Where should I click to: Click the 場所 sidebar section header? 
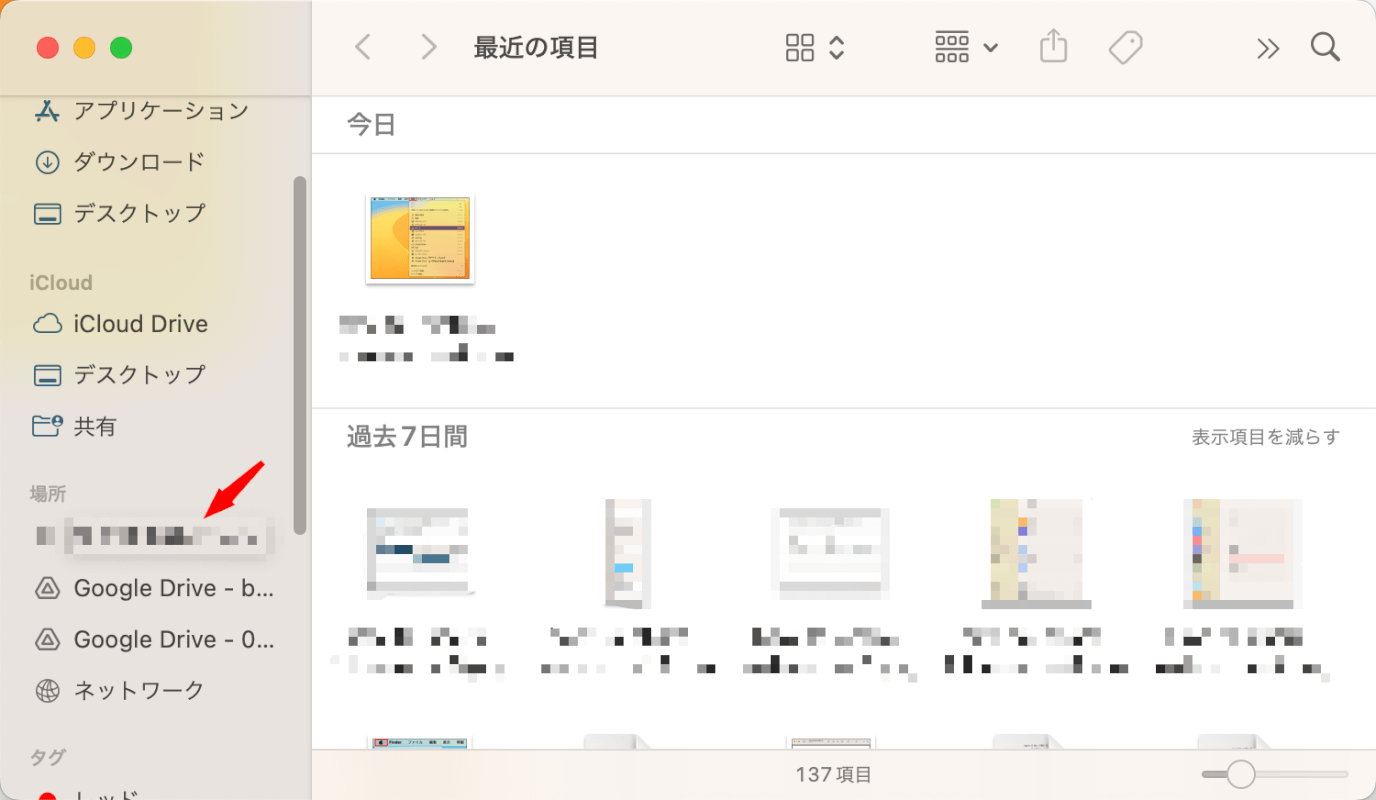[x=48, y=493]
